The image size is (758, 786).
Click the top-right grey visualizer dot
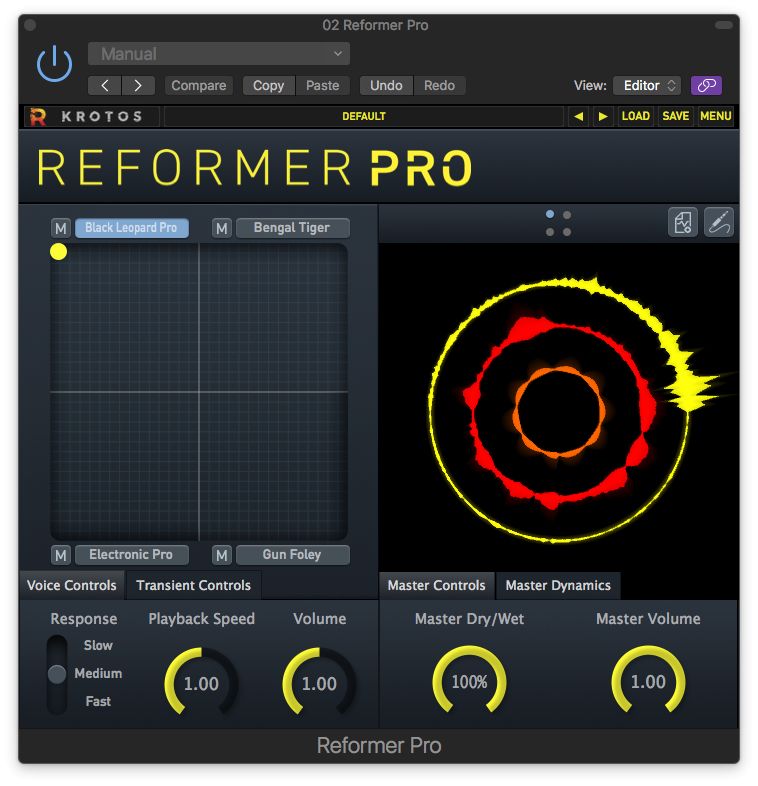point(567,215)
